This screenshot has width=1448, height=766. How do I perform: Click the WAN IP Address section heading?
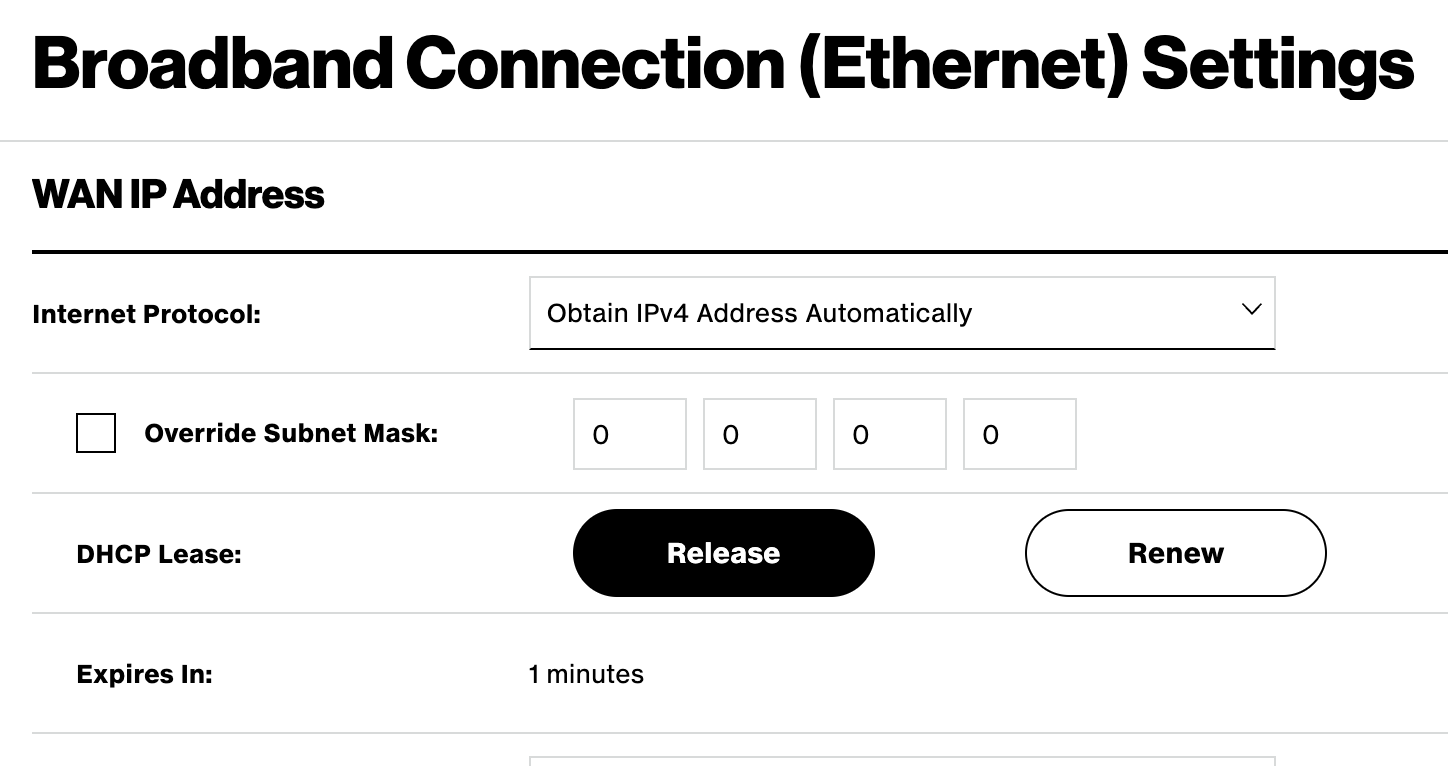[x=178, y=194]
